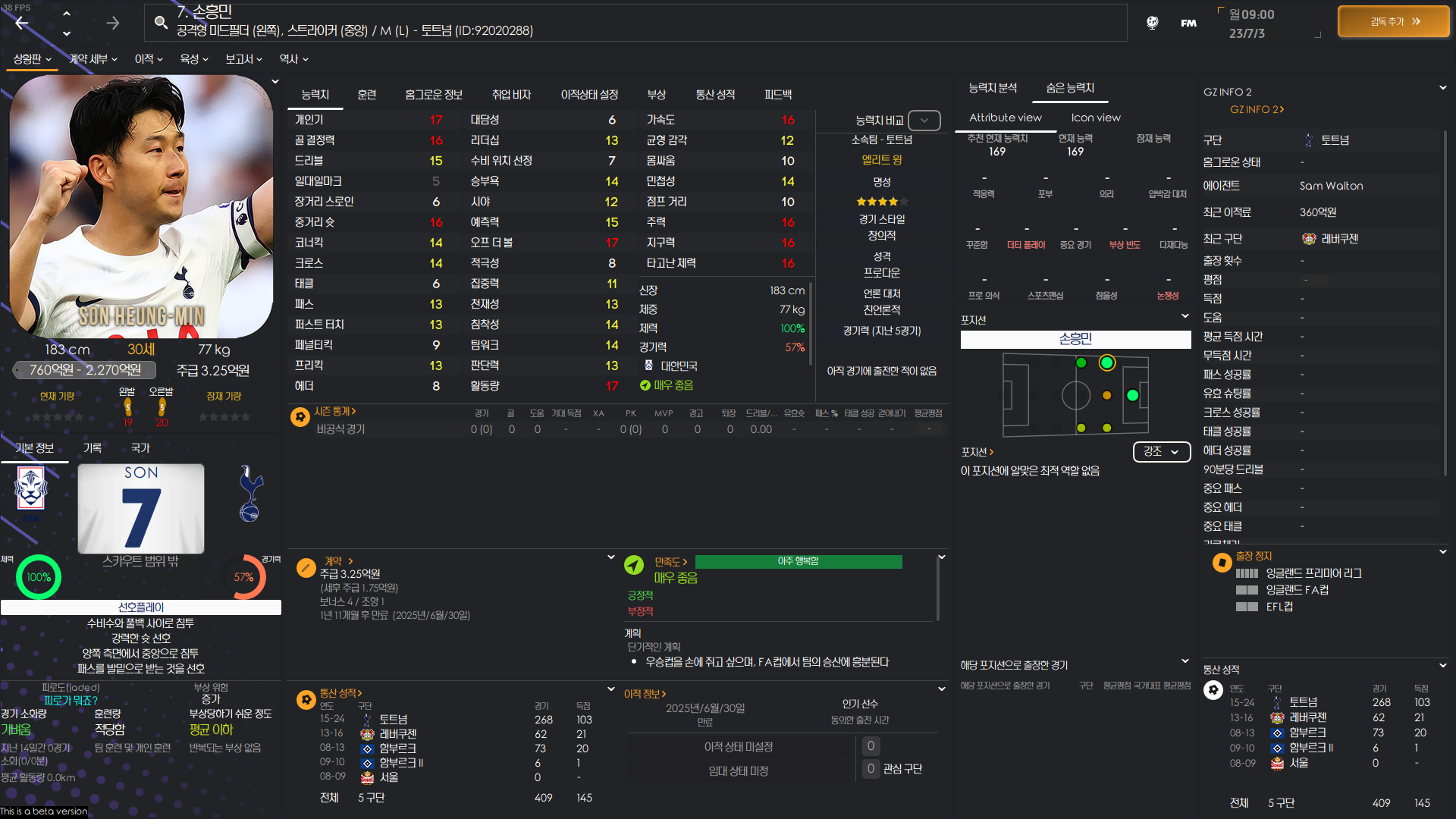Click the back arrow navigation icon

coord(22,23)
